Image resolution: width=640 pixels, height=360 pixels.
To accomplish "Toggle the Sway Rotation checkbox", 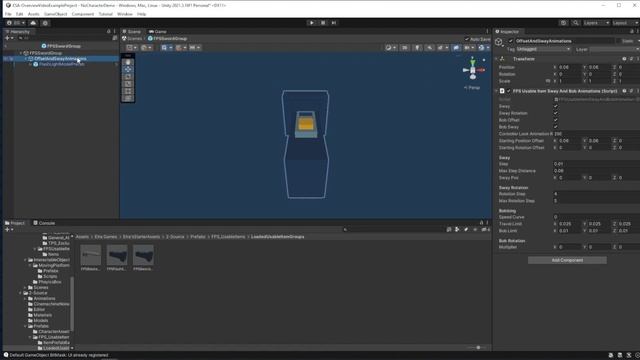I will (556, 113).
